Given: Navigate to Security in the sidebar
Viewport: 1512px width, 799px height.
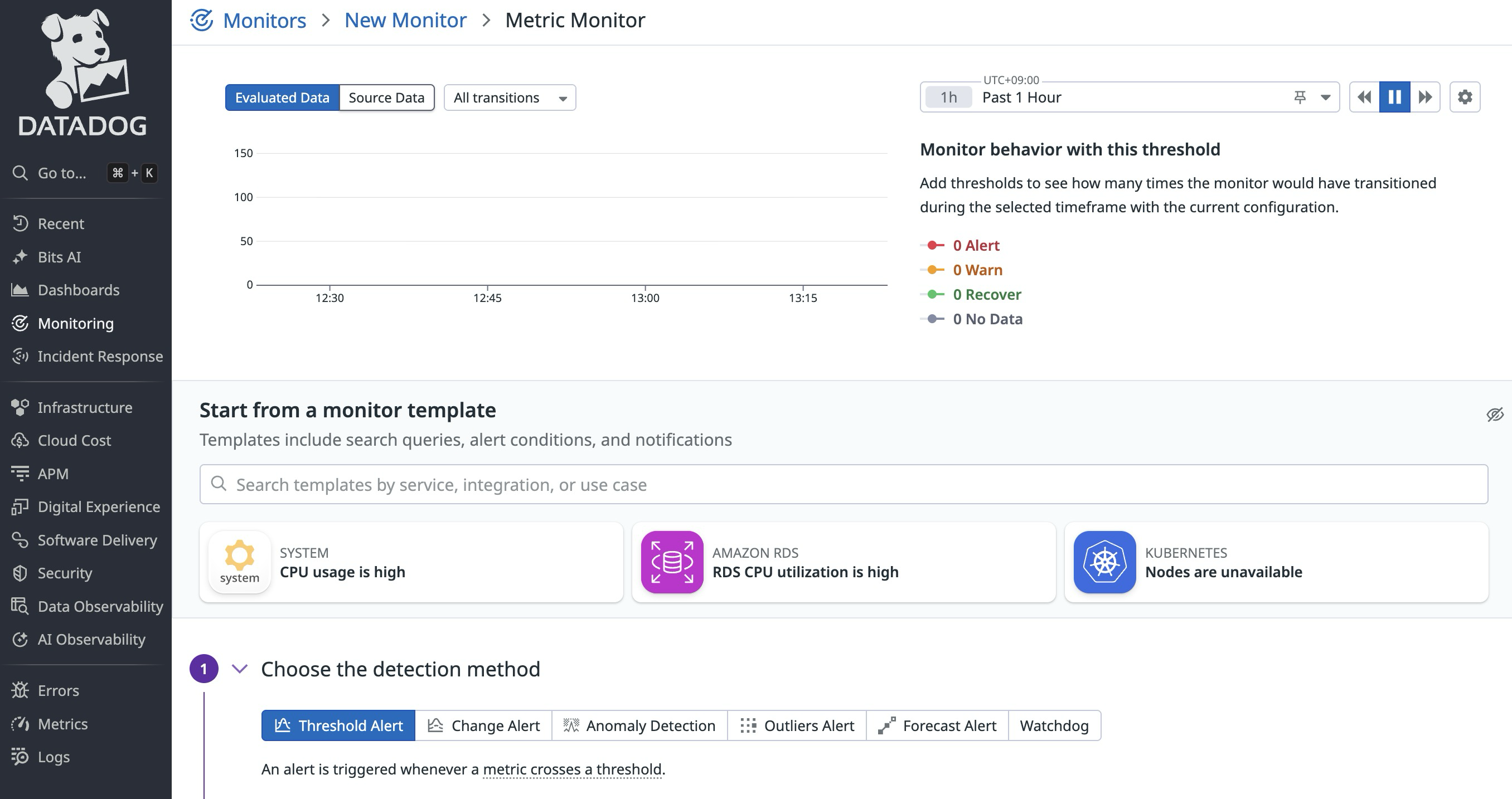Looking at the screenshot, I should 65,573.
